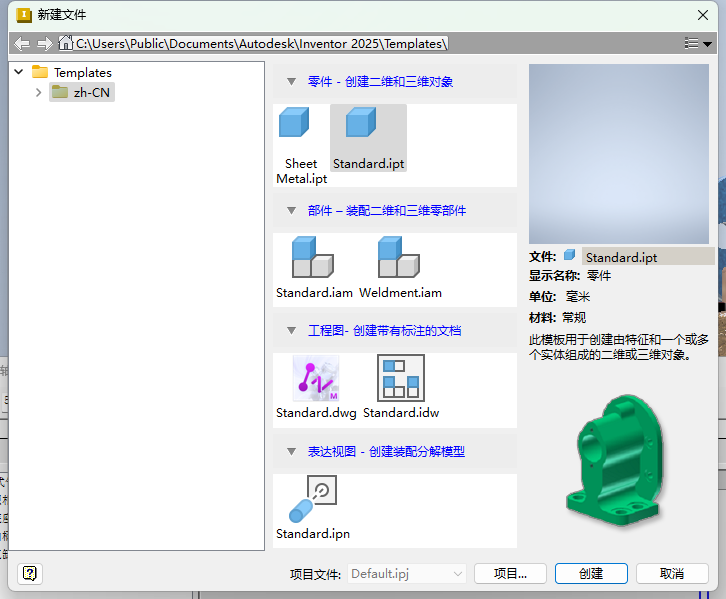Click the 单位: 毫米 info line
726x599 pixels.
click(x=560, y=297)
